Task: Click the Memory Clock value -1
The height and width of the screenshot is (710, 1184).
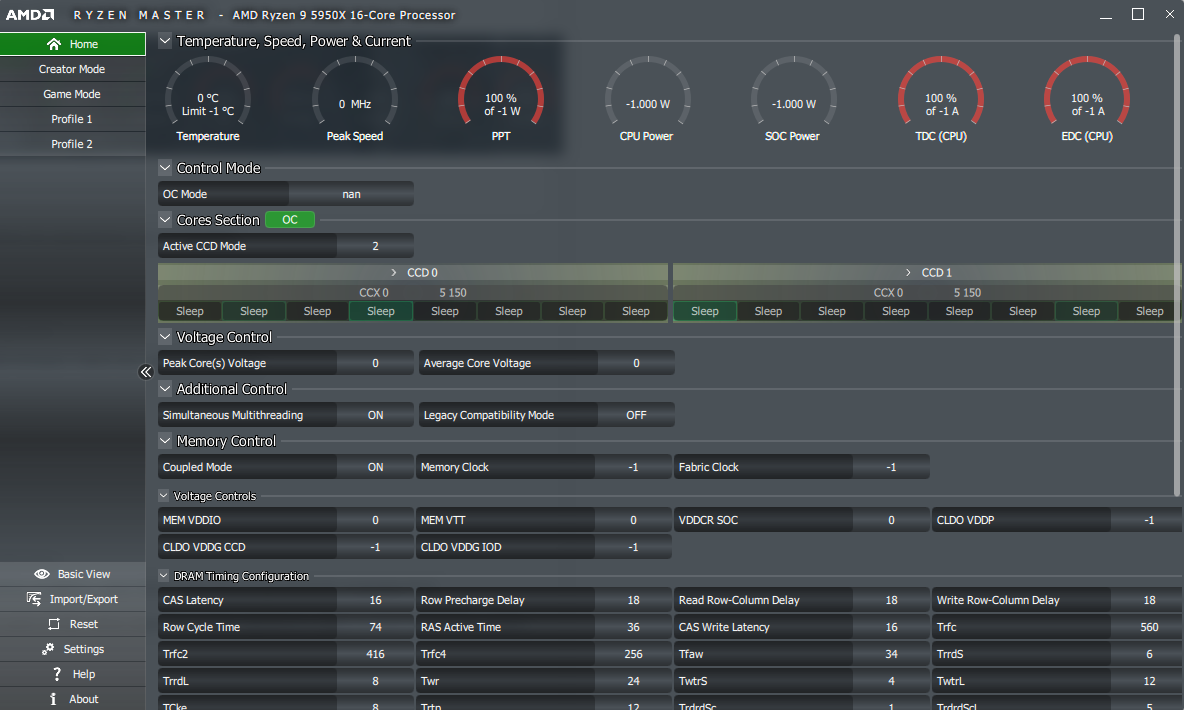Action: click(633, 467)
